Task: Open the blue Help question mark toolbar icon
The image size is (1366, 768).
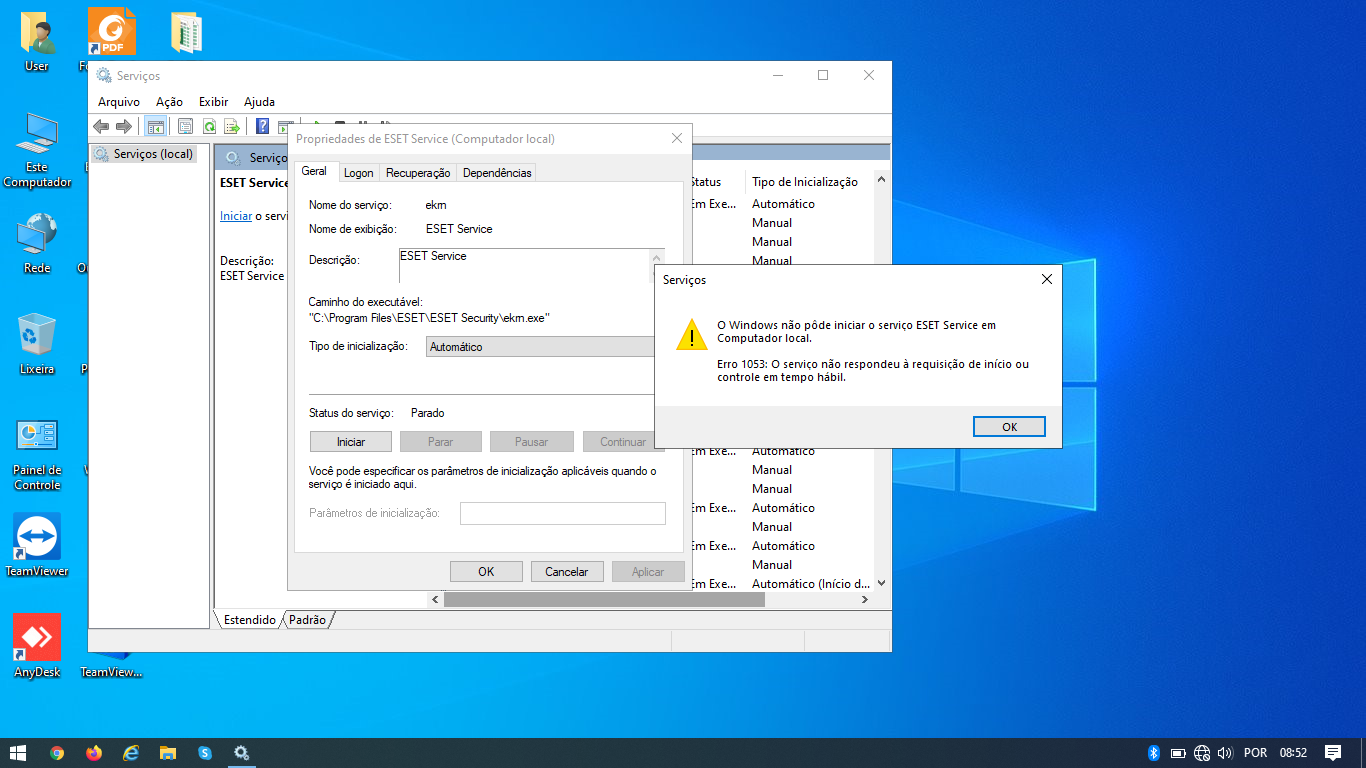Action: coord(262,126)
